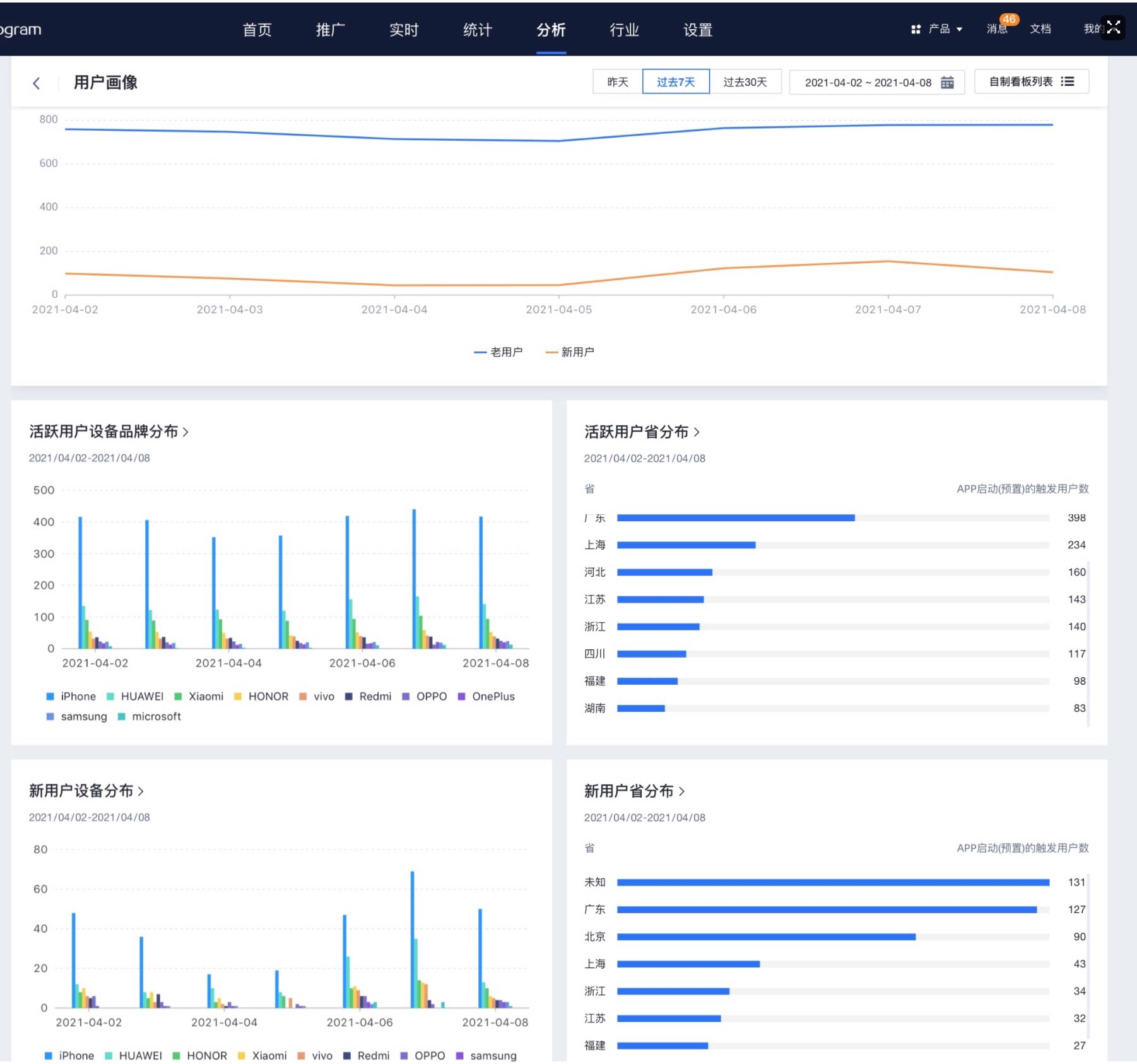This screenshot has height=1064, width=1137.
Task: Click the list icon in 自制看板列表
Action: [x=1068, y=81]
